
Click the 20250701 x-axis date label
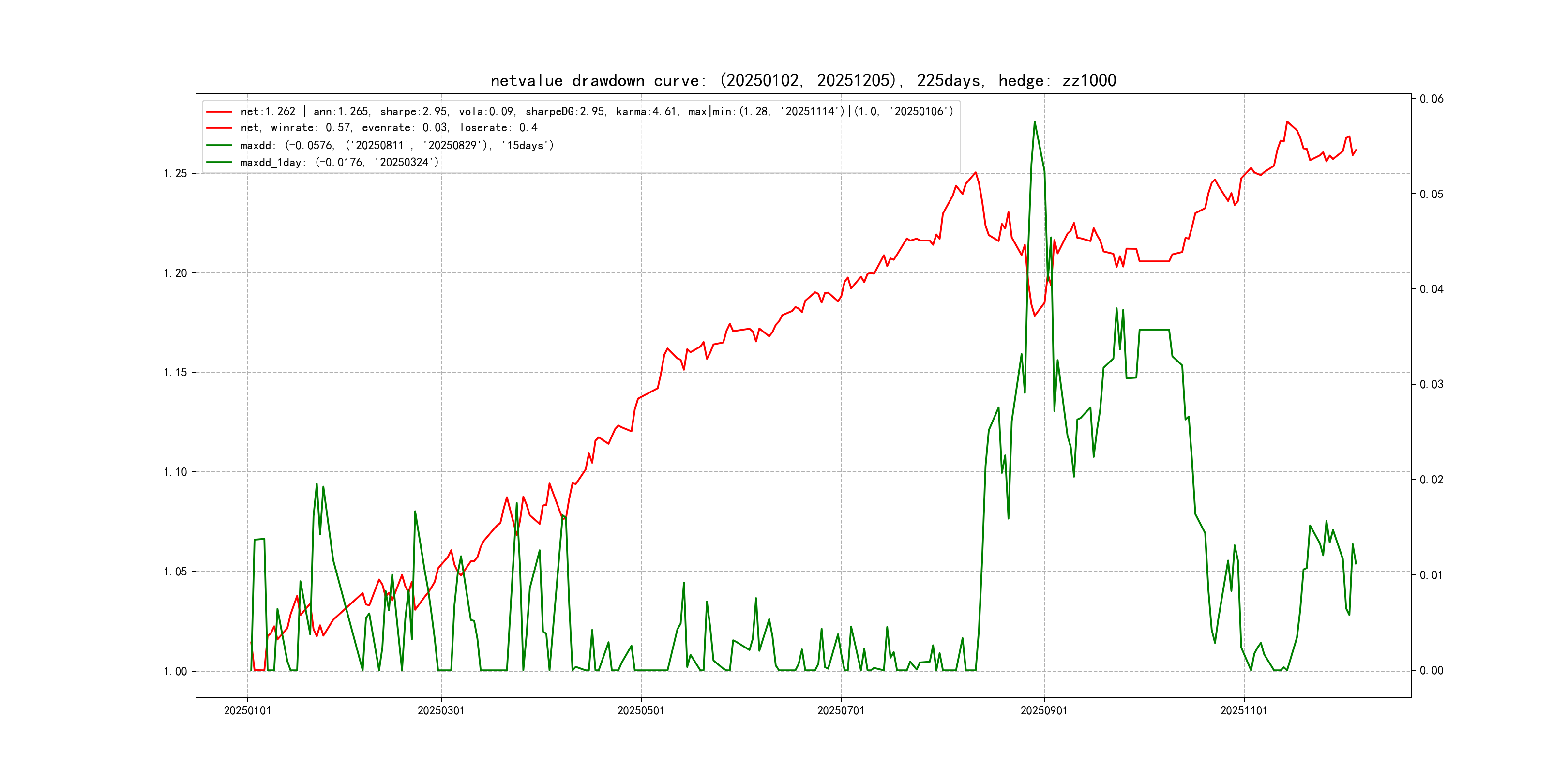pos(840,710)
